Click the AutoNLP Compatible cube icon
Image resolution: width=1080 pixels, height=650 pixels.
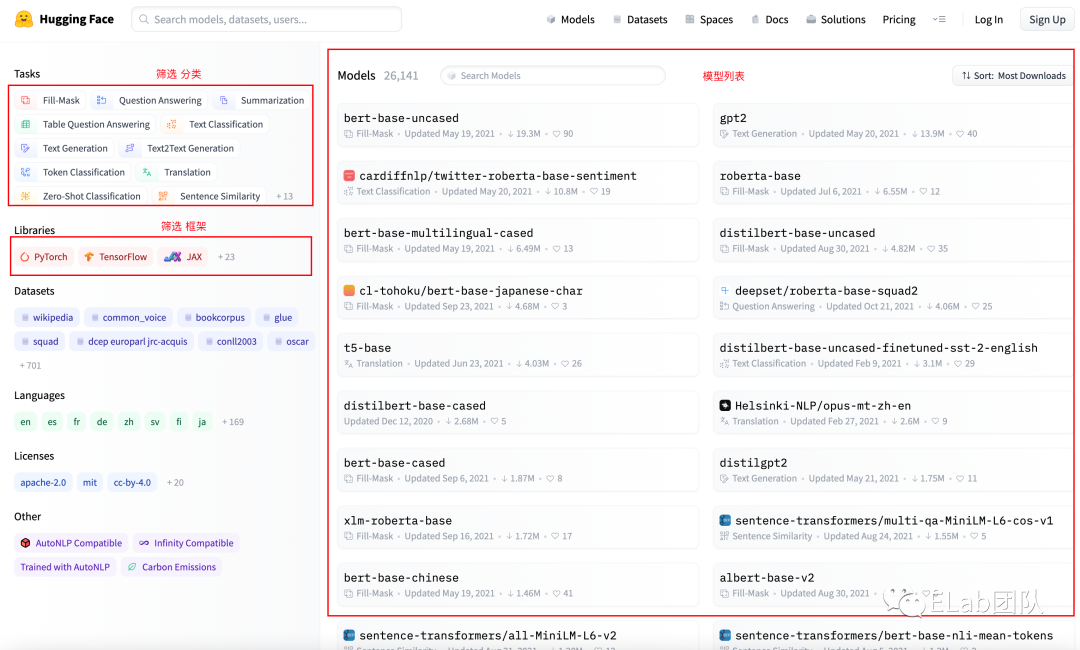pyautogui.click(x=25, y=543)
